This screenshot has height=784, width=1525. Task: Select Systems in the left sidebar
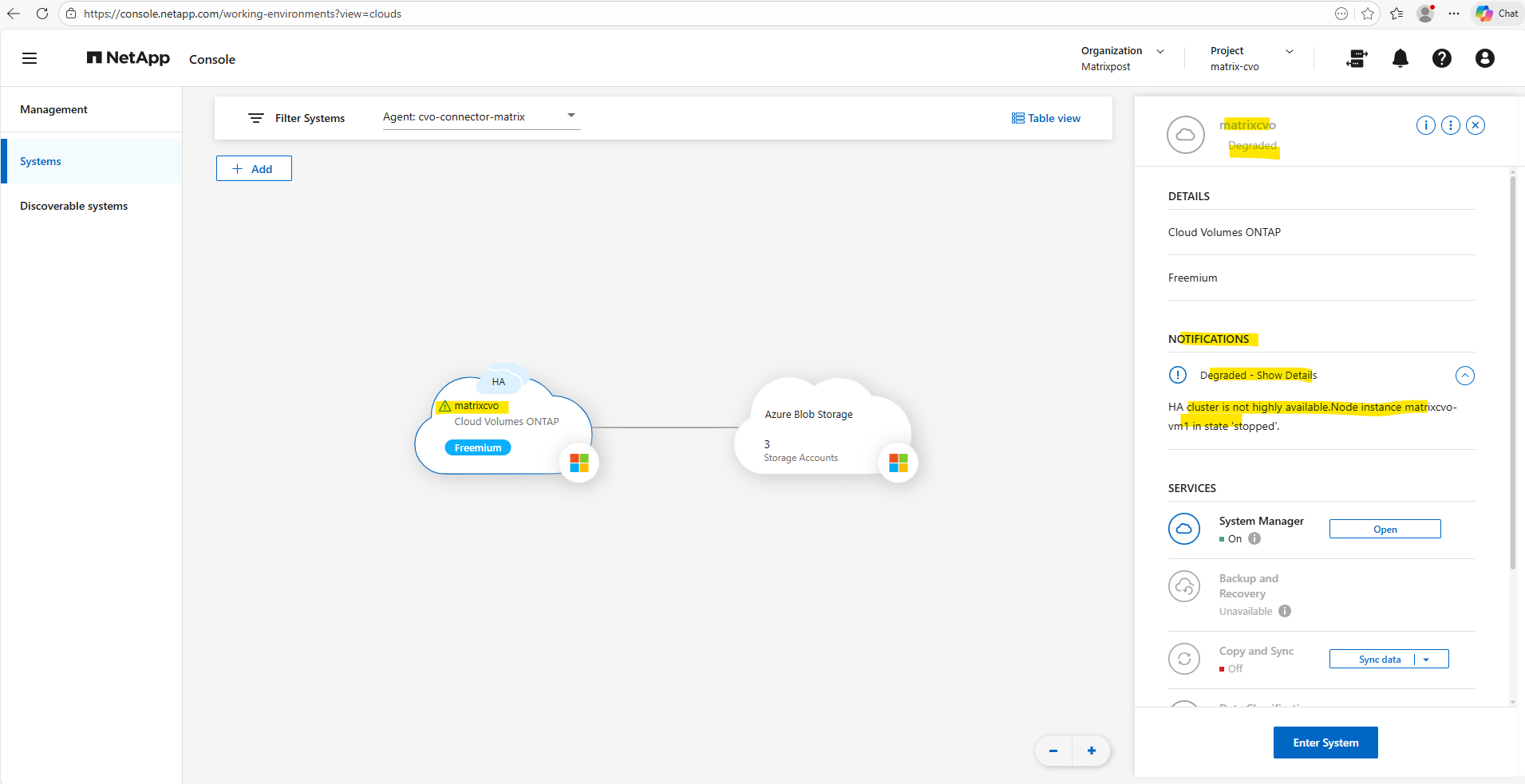(x=41, y=161)
